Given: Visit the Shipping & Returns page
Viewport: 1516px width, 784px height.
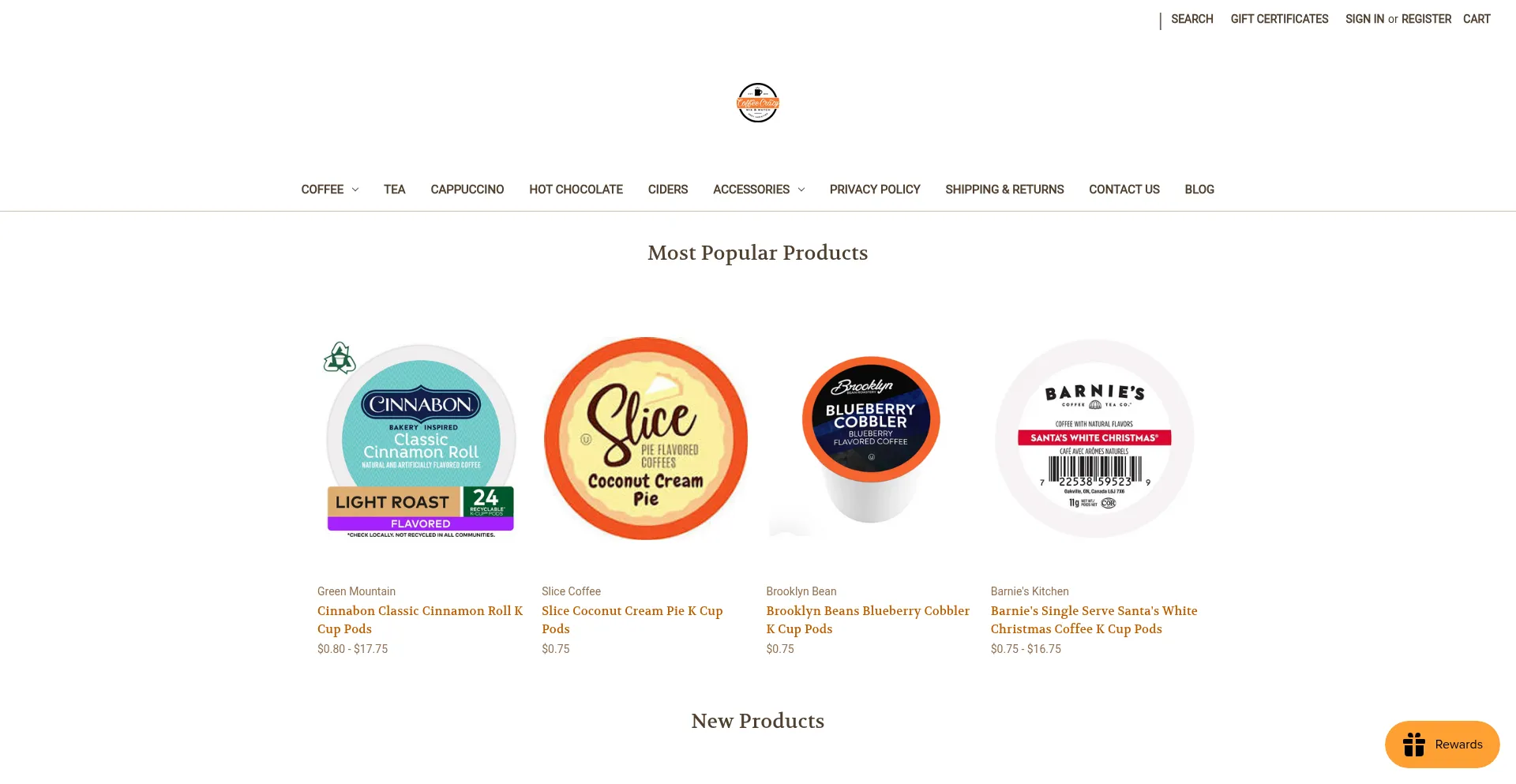Looking at the screenshot, I should (1004, 189).
